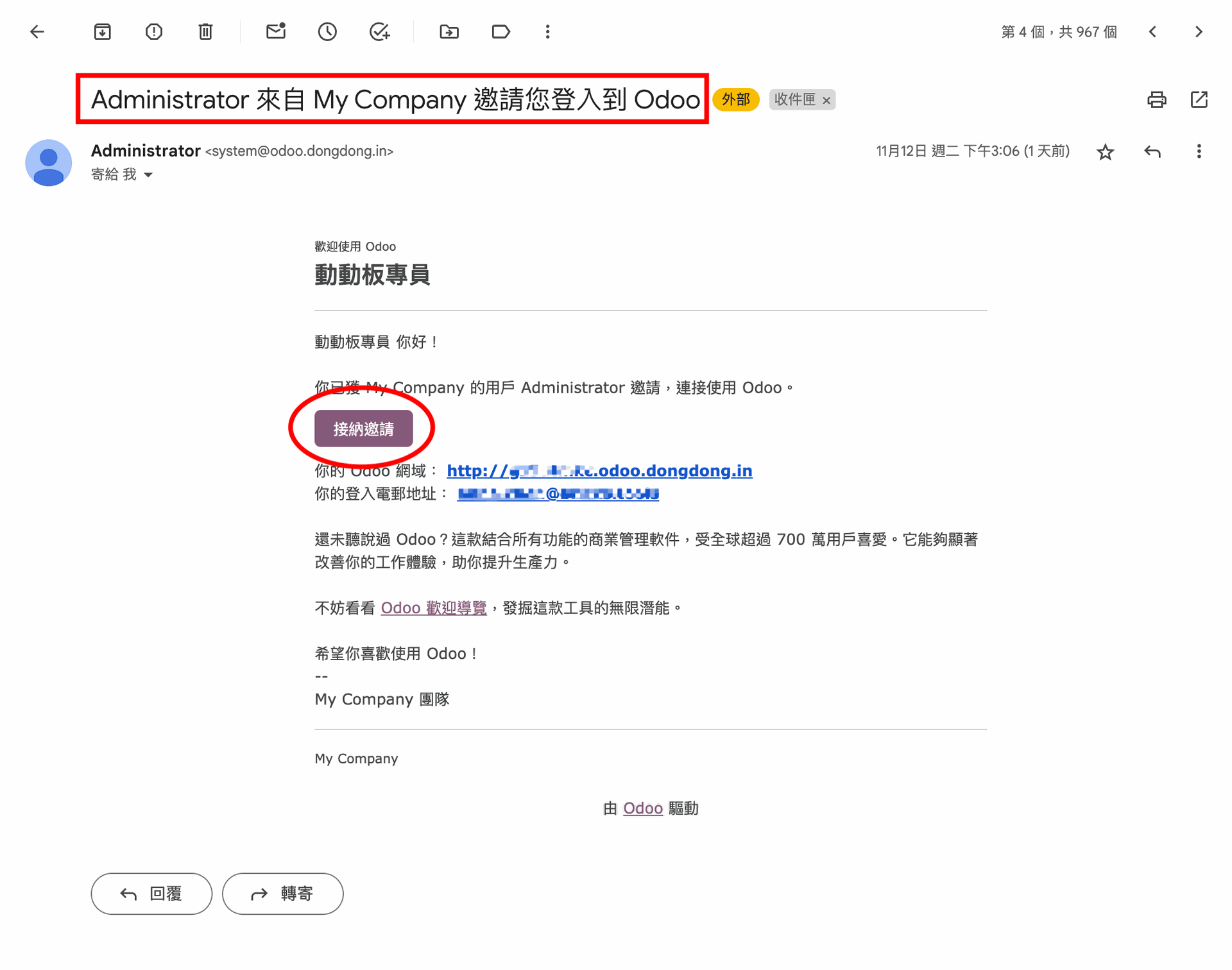The image size is (1232, 970).
Task: Go to the newer email arrow
Action: 1153,31
